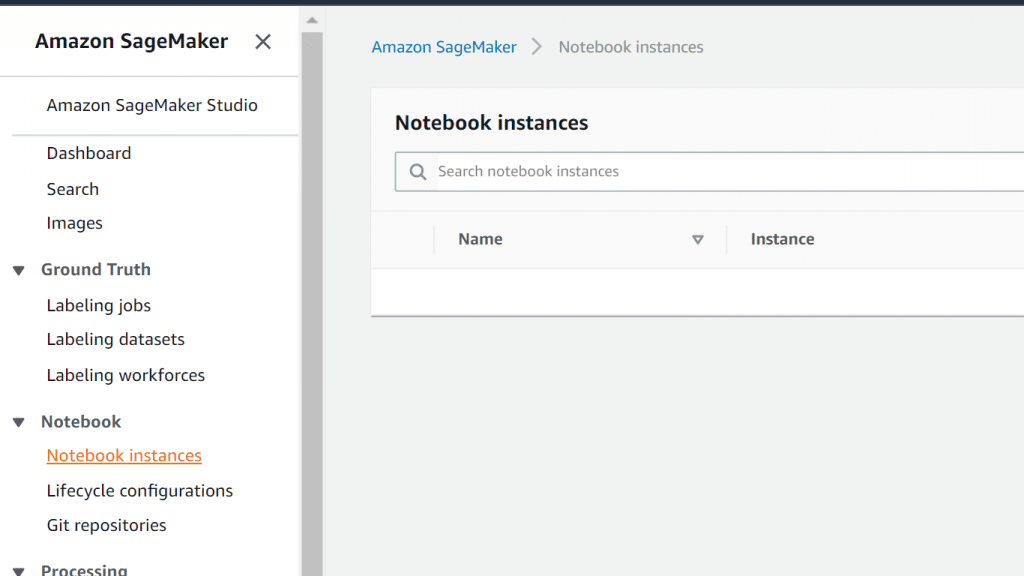
Task: Open Lifecycle configurations
Action: click(x=140, y=490)
